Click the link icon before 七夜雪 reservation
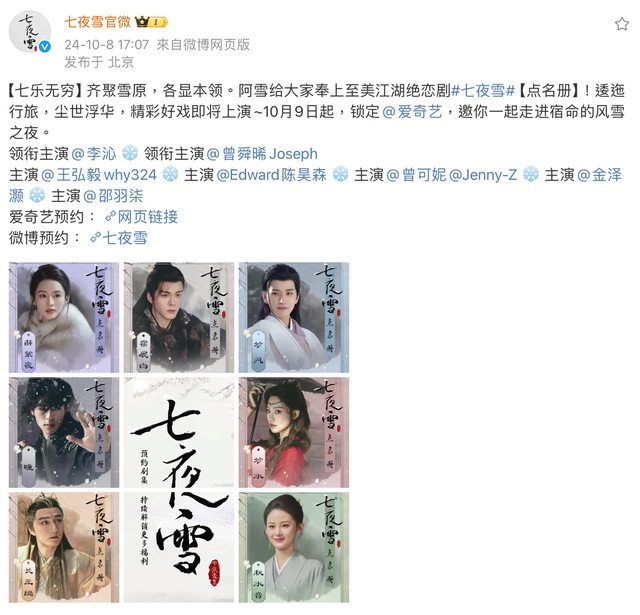640x615 pixels. pyautogui.click(x=95, y=238)
